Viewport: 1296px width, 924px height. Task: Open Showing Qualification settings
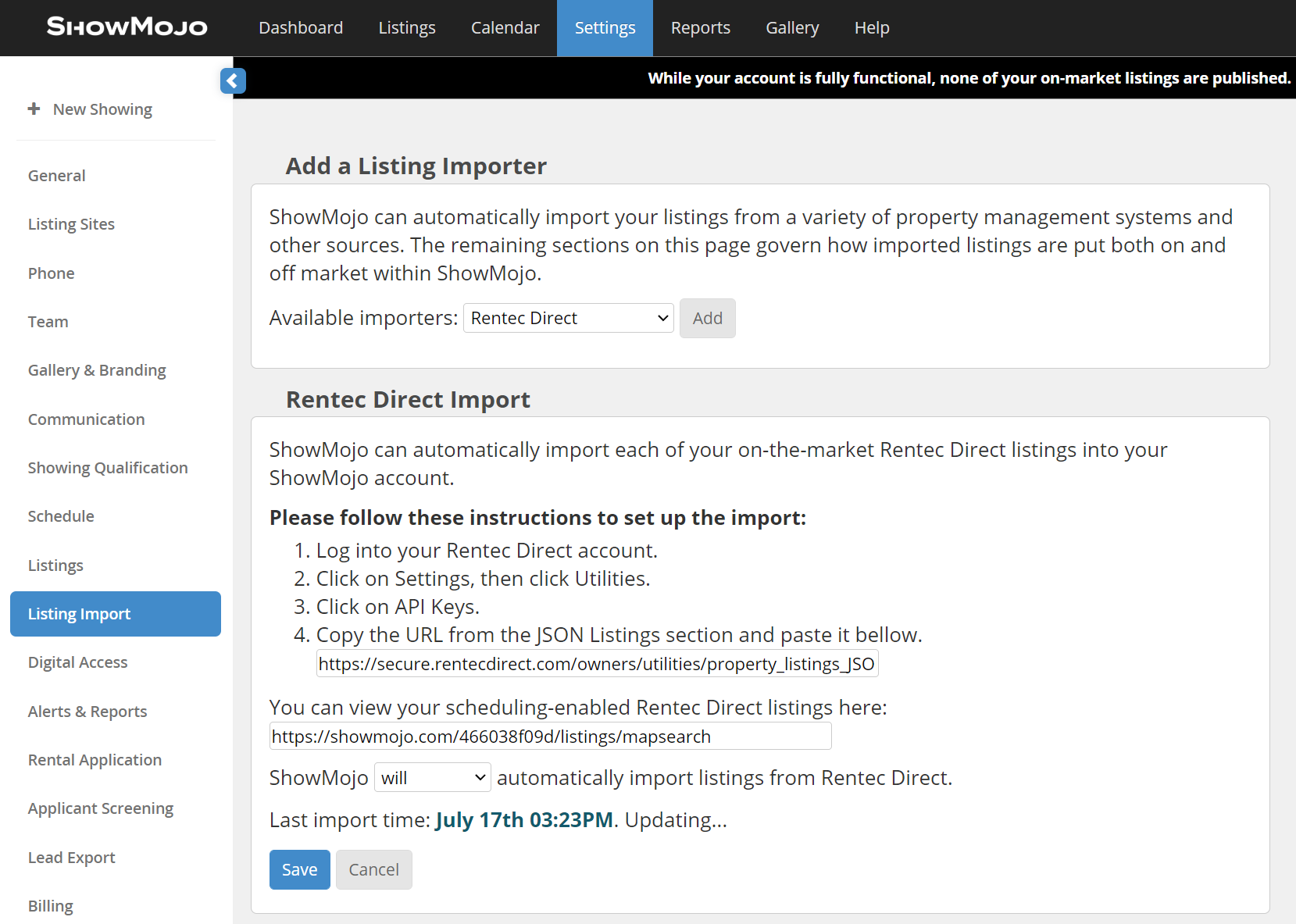[108, 468]
